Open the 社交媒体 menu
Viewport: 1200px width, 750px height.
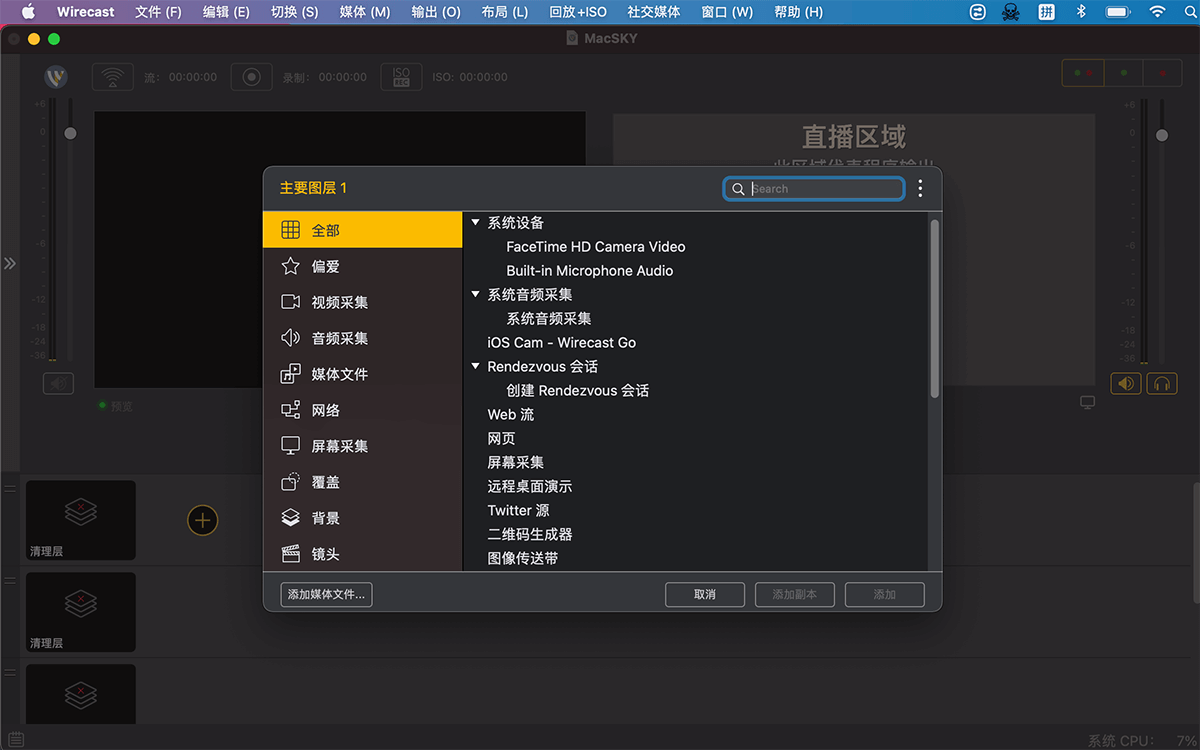pyautogui.click(x=654, y=12)
